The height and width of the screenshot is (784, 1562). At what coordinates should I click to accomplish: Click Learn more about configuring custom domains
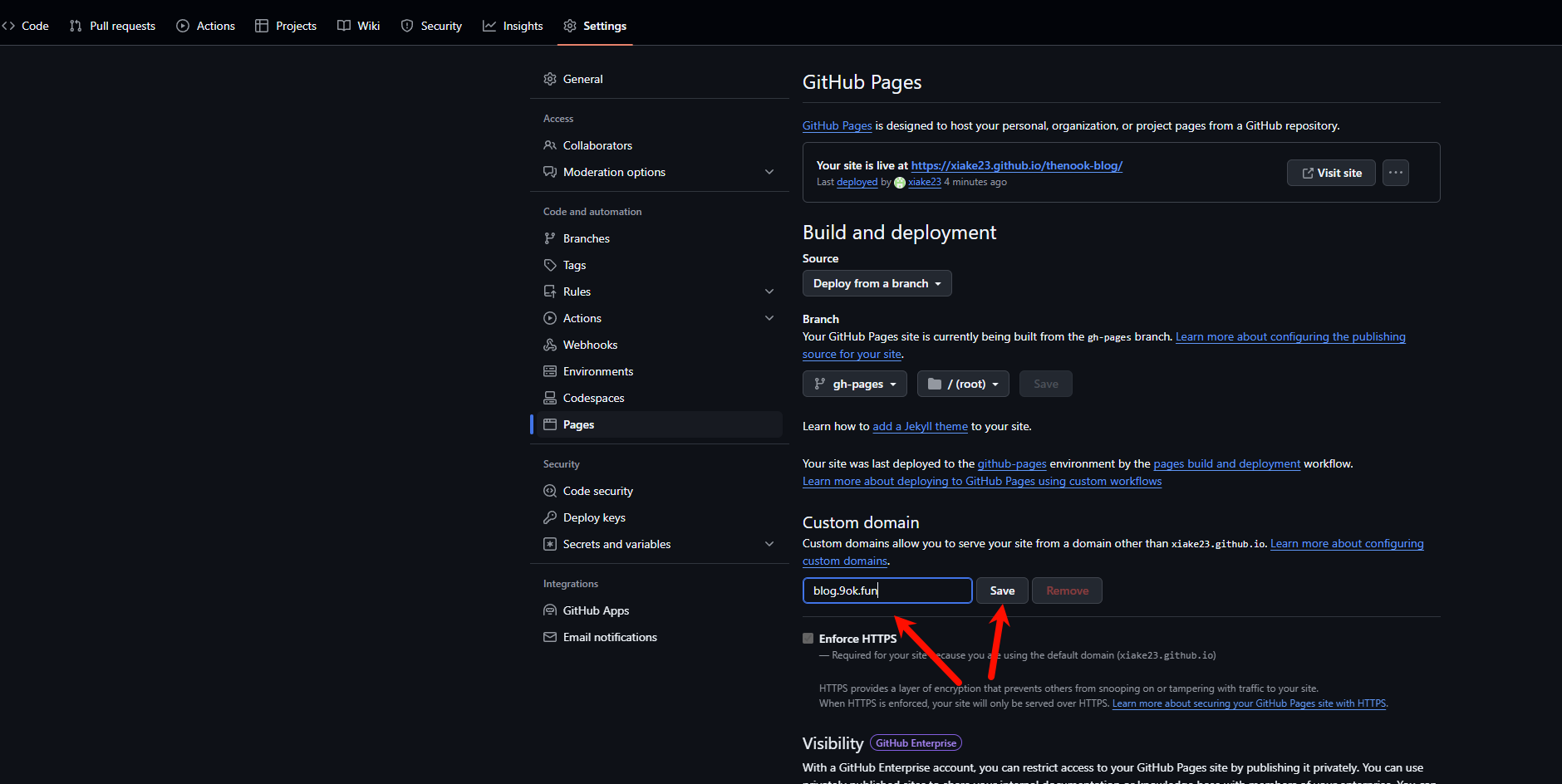[1347, 543]
